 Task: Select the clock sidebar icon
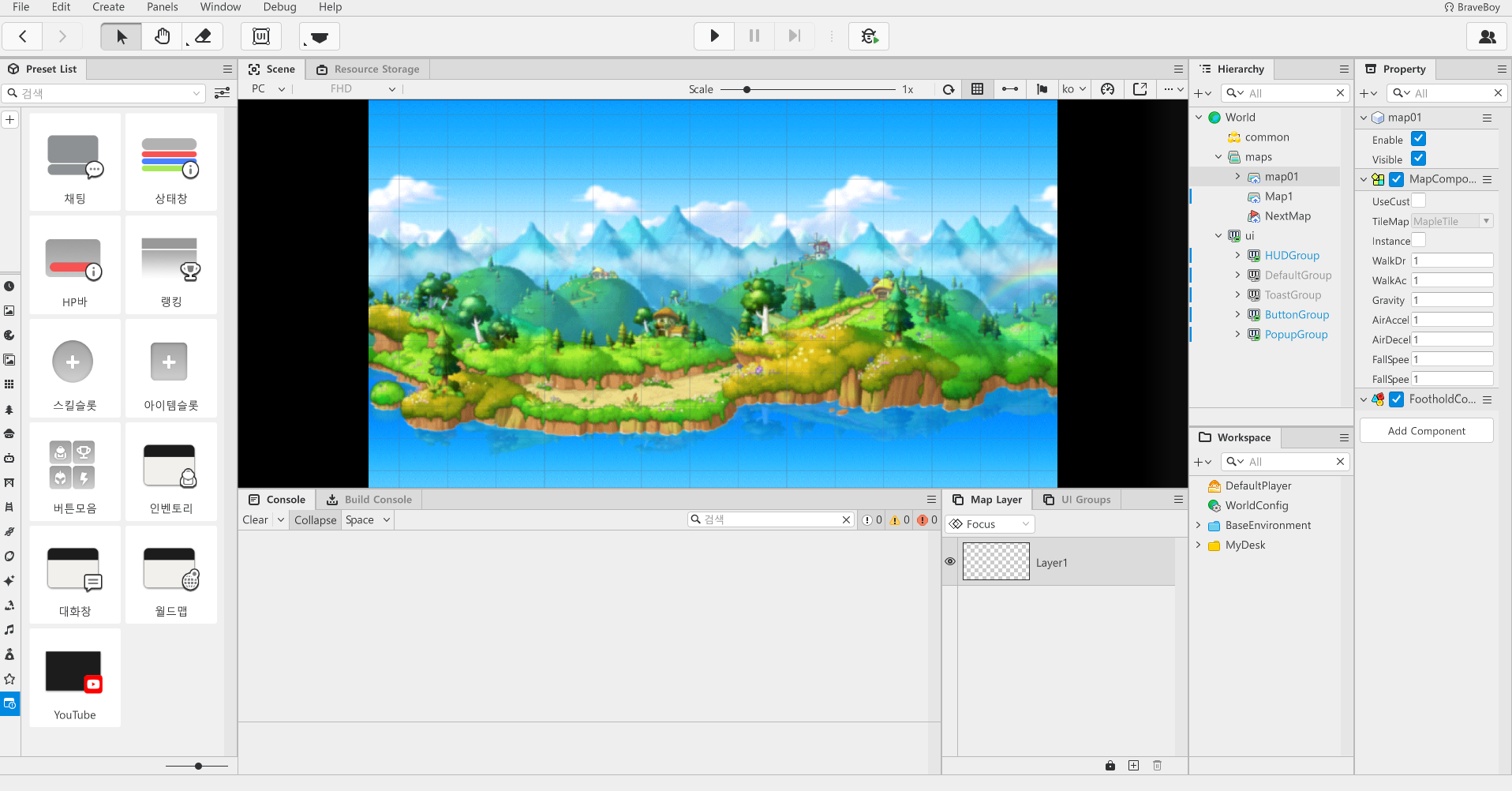click(x=9, y=287)
